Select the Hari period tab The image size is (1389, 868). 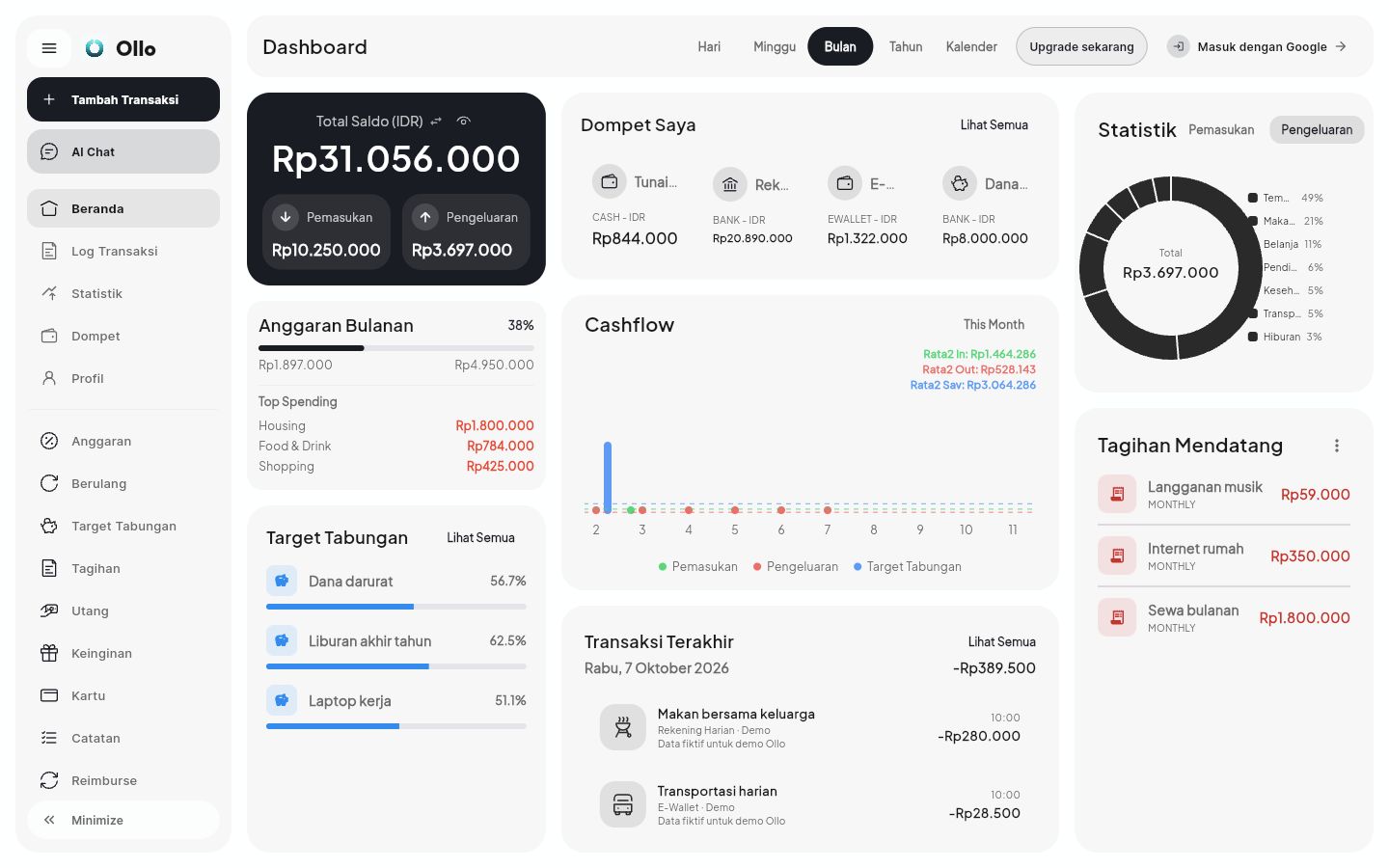(x=709, y=46)
